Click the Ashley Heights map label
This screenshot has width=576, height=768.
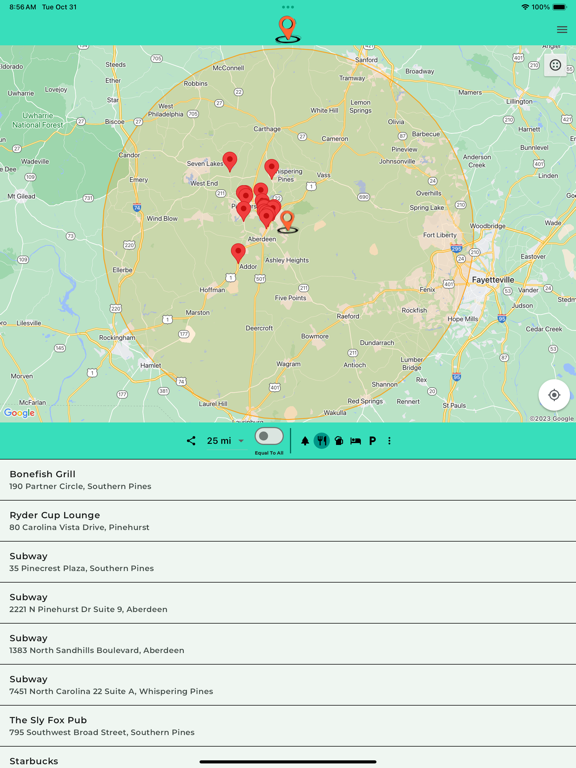click(x=287, y=260)
